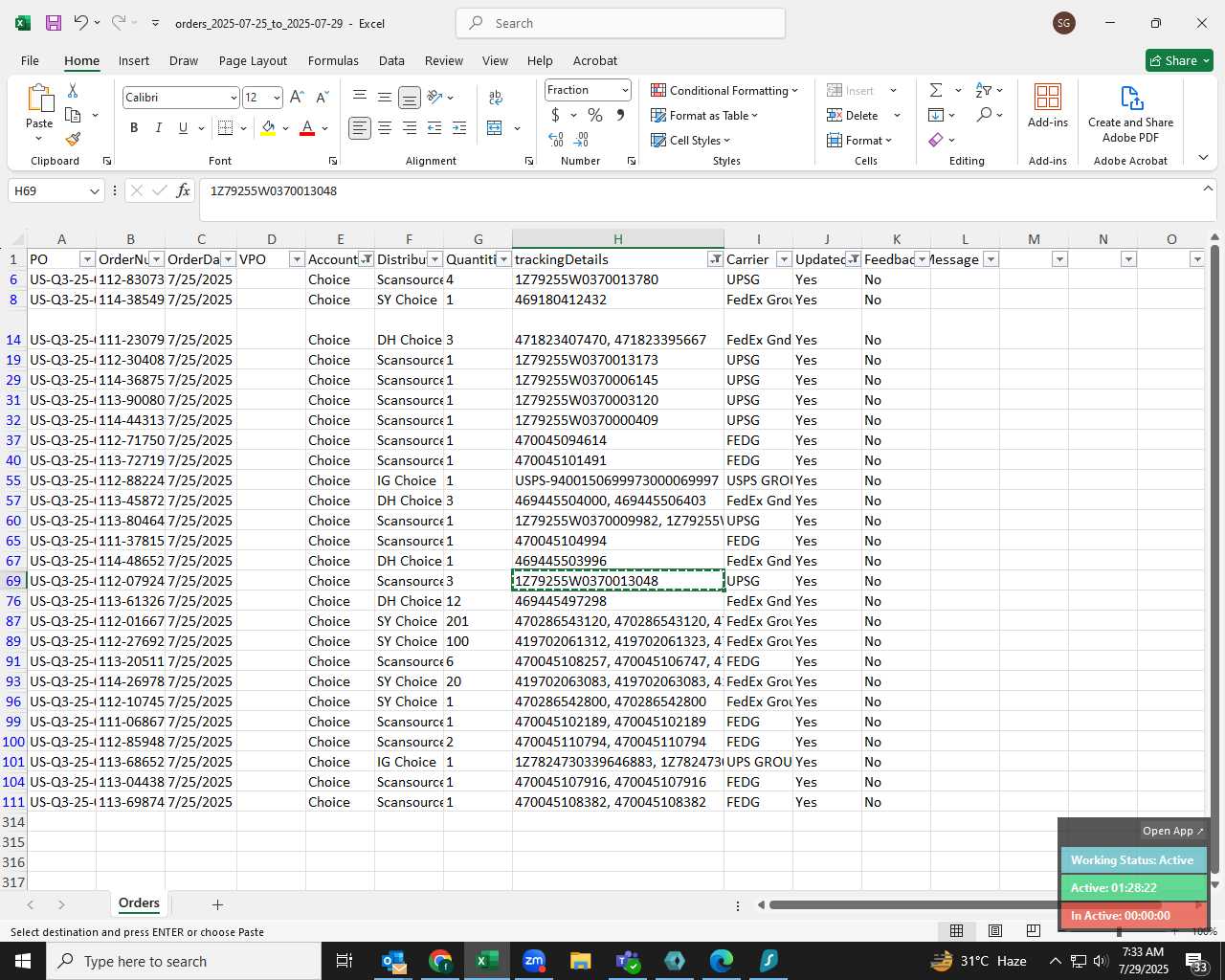Switch to the Data tab
The height and width of the screenshot is (980, 1225).
tap(391, 60)
